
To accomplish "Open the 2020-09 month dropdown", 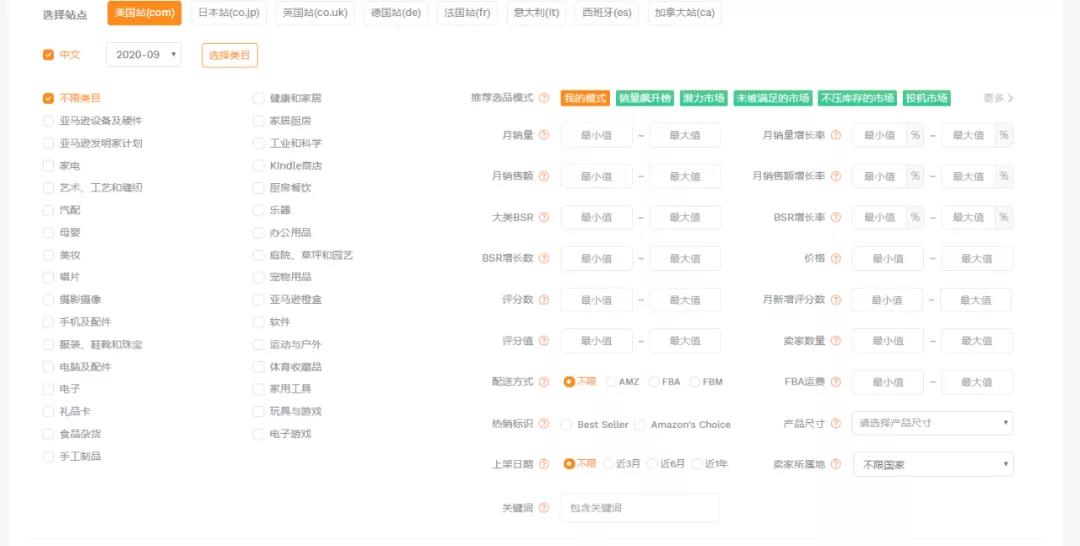I will [x=144, y=55].
